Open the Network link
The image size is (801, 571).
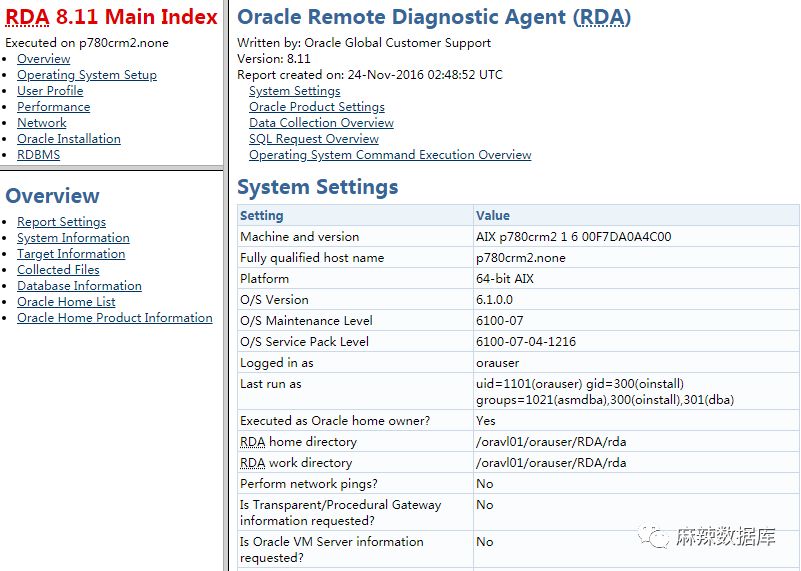[x=41, y=123]
